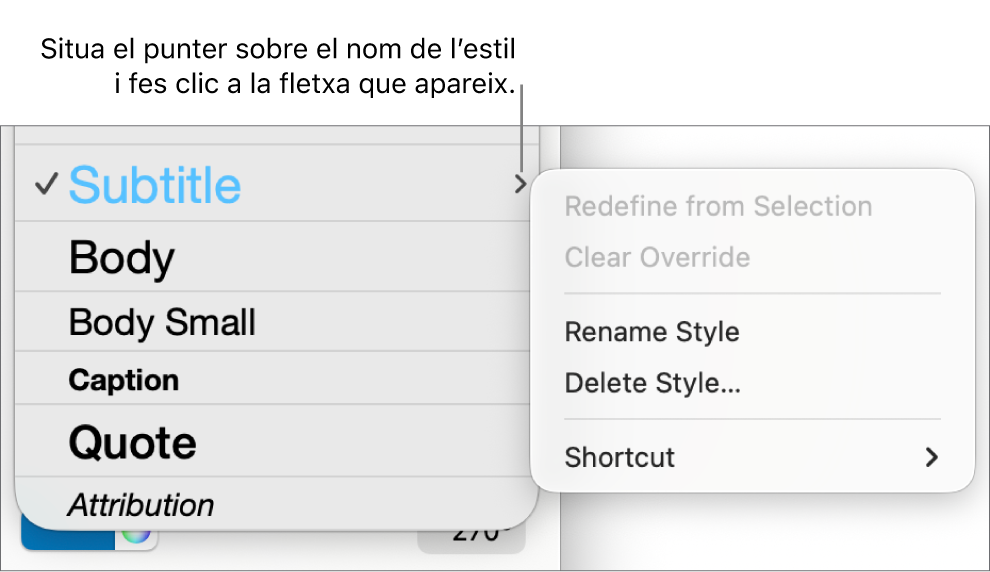Open the Shortcut menu entry
Viewport: 990px width, 572px height.
(x=620, y=457)
